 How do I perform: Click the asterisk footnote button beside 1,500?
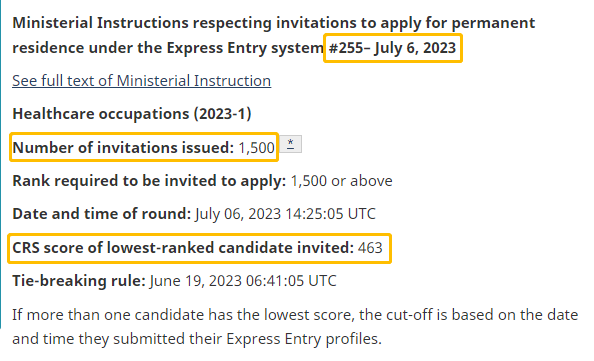[290, 144]
